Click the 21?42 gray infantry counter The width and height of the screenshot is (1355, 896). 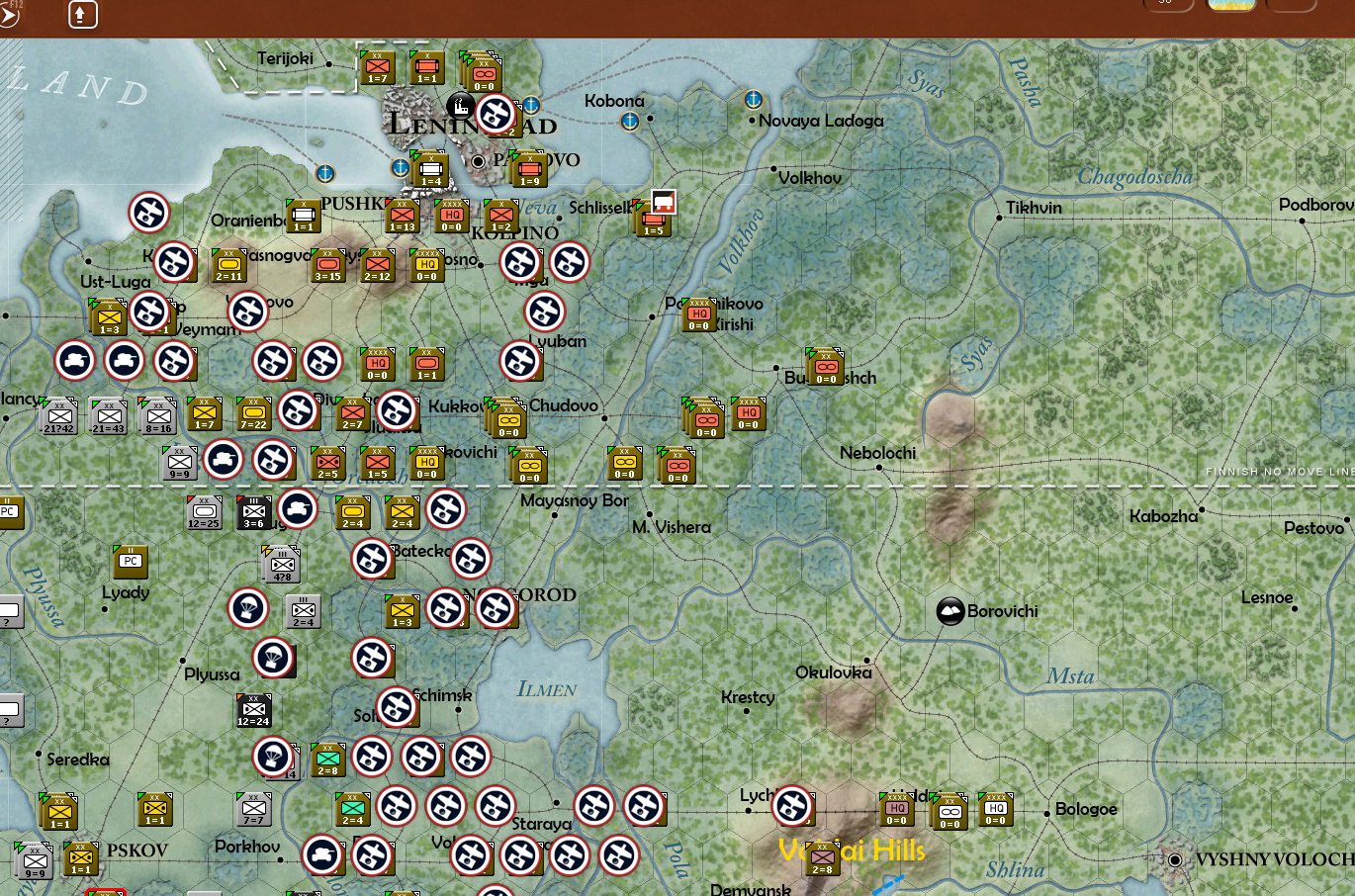(x=58, y=416)
